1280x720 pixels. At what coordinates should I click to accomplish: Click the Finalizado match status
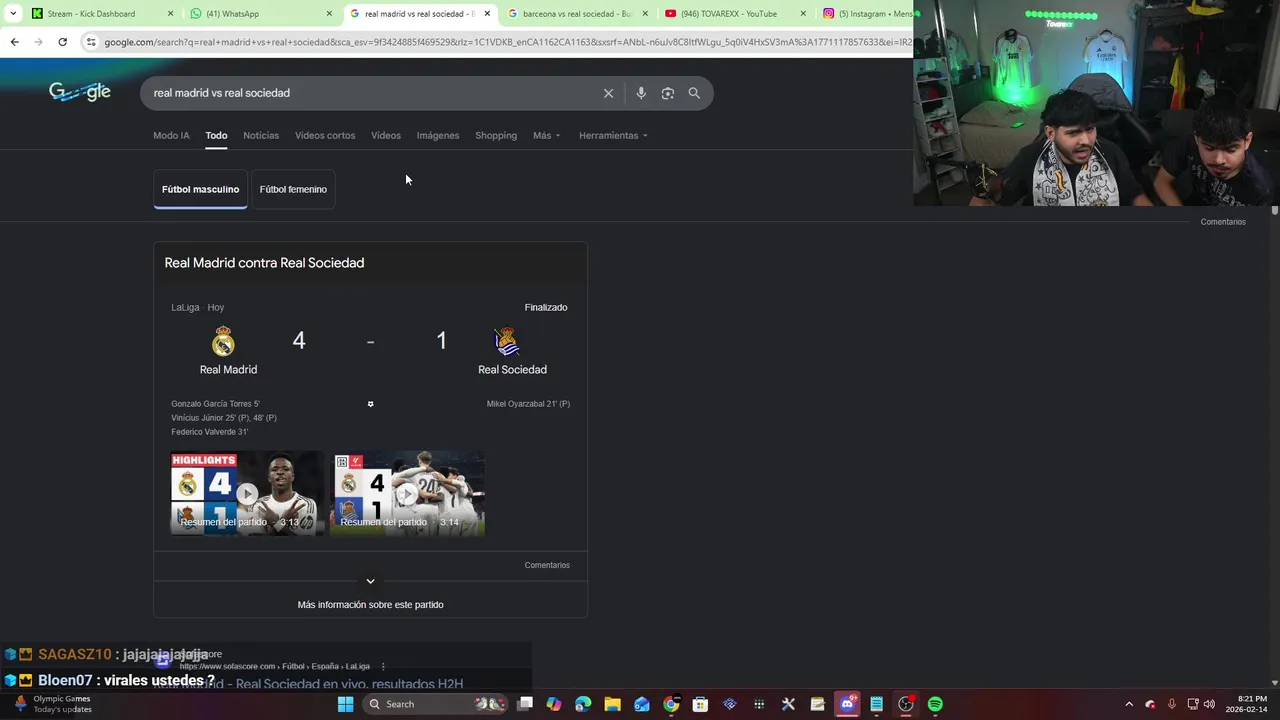coord(546,307)
